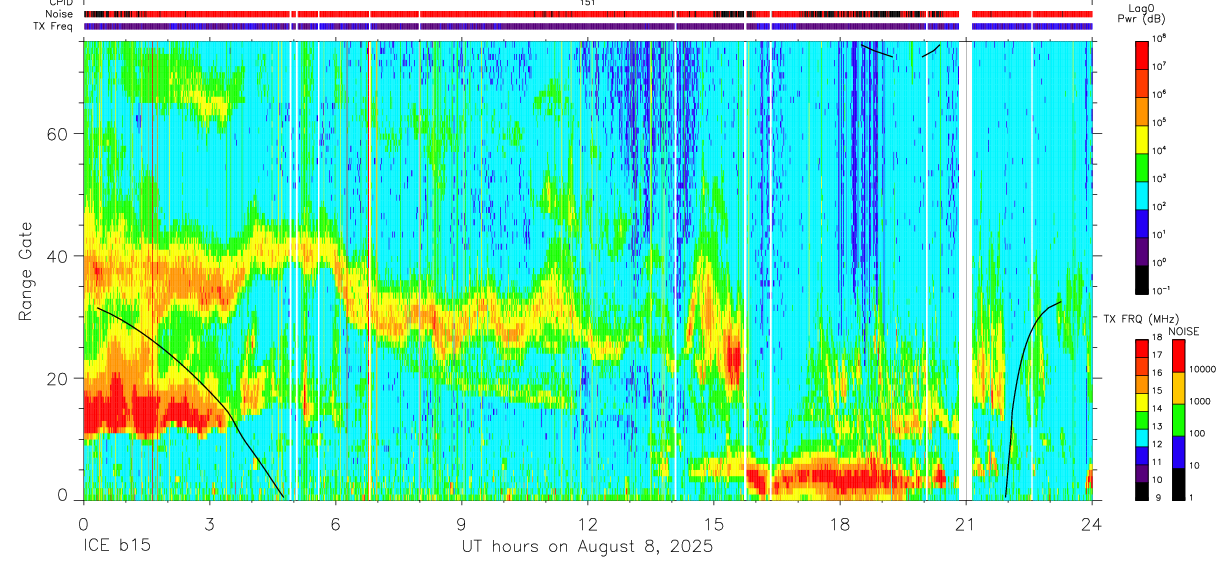Screen dimensions: 1228x567
Task: Click the y-axis tick label '60'
Action: click(59, 133)
